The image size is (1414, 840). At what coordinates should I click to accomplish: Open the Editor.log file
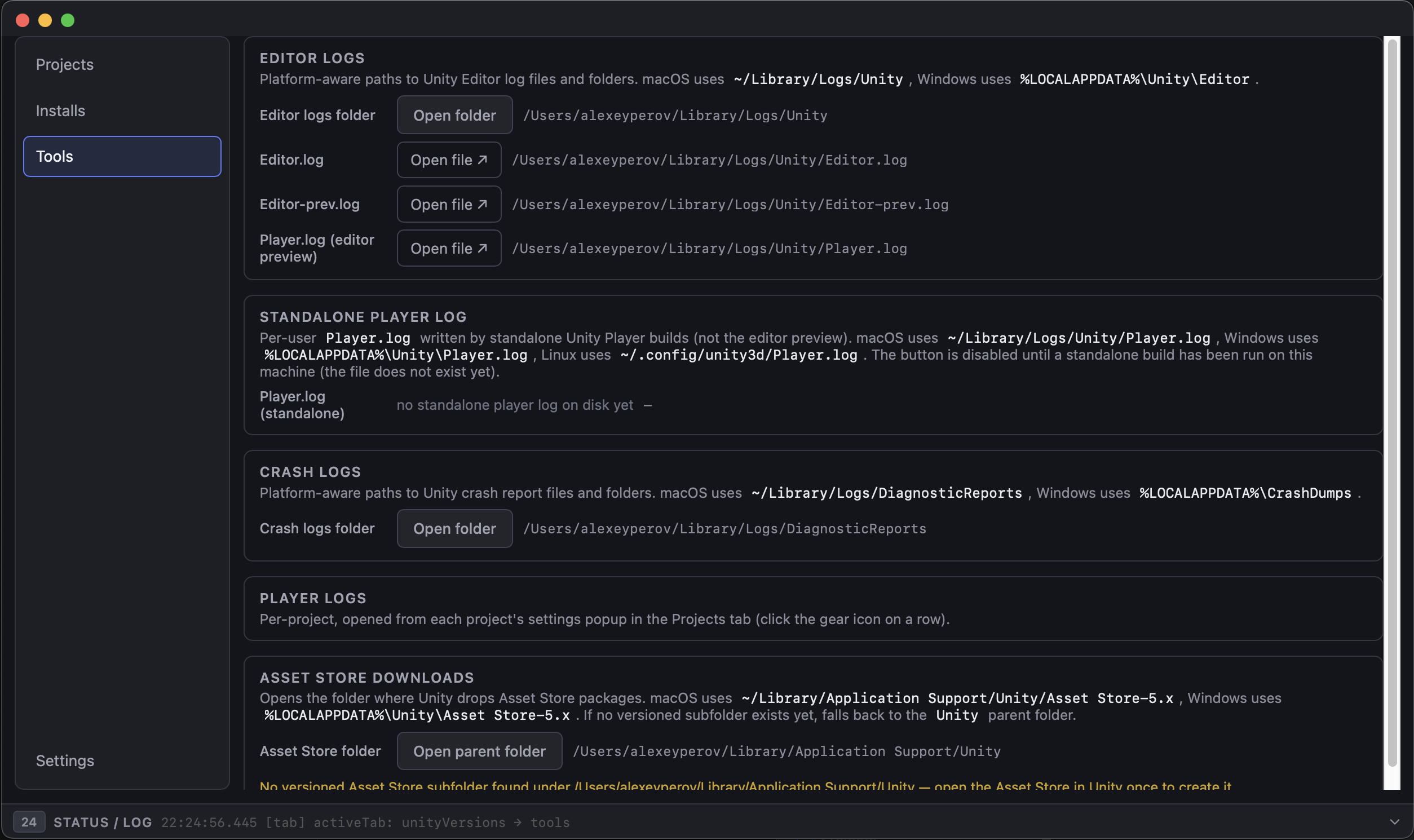(449, 160)
